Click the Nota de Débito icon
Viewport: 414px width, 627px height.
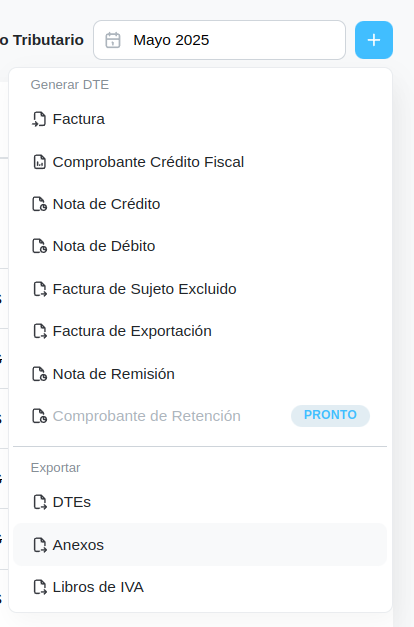click(x=39, y=246)
